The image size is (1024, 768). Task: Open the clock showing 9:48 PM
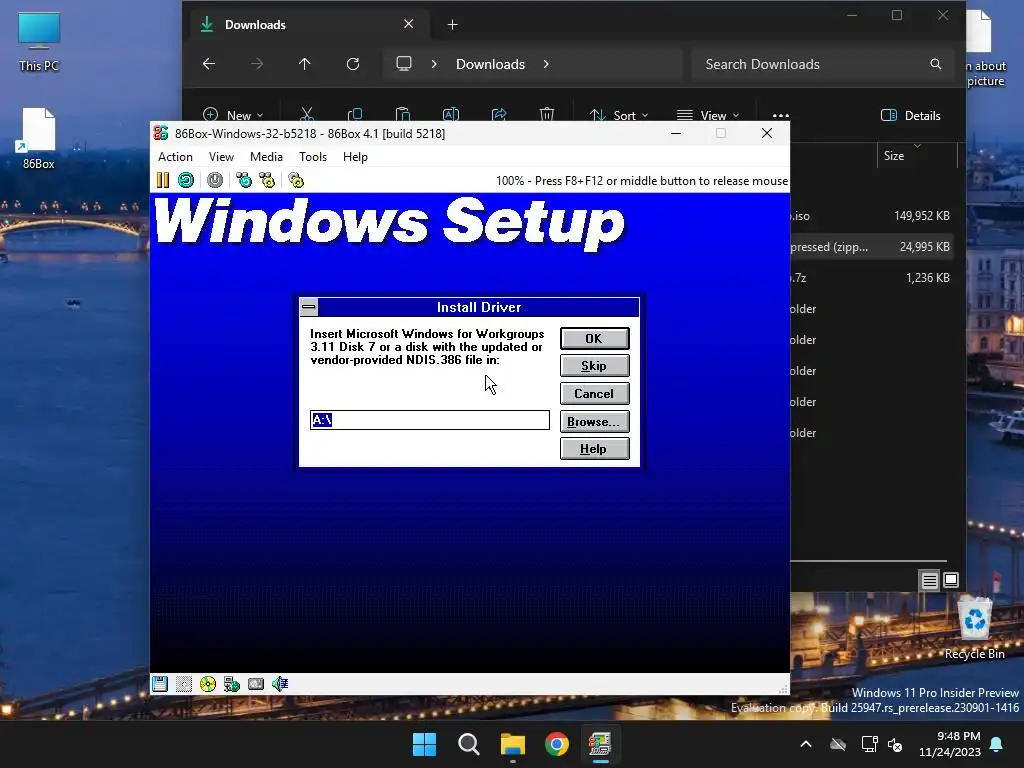coord(950,744)
